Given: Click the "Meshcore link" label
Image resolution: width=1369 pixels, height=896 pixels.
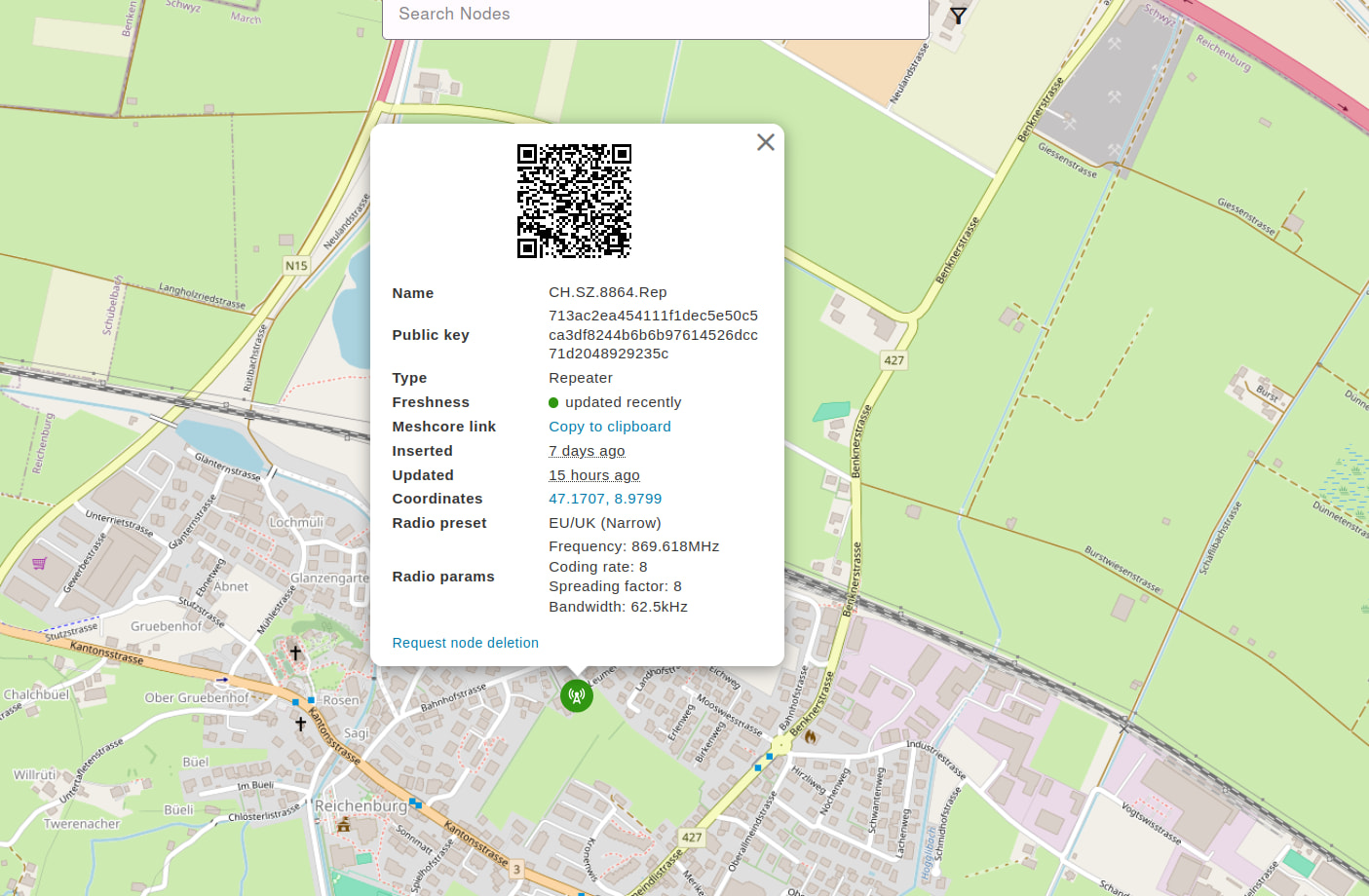Looking at the screenshot, I should click(x=444, y=427).
